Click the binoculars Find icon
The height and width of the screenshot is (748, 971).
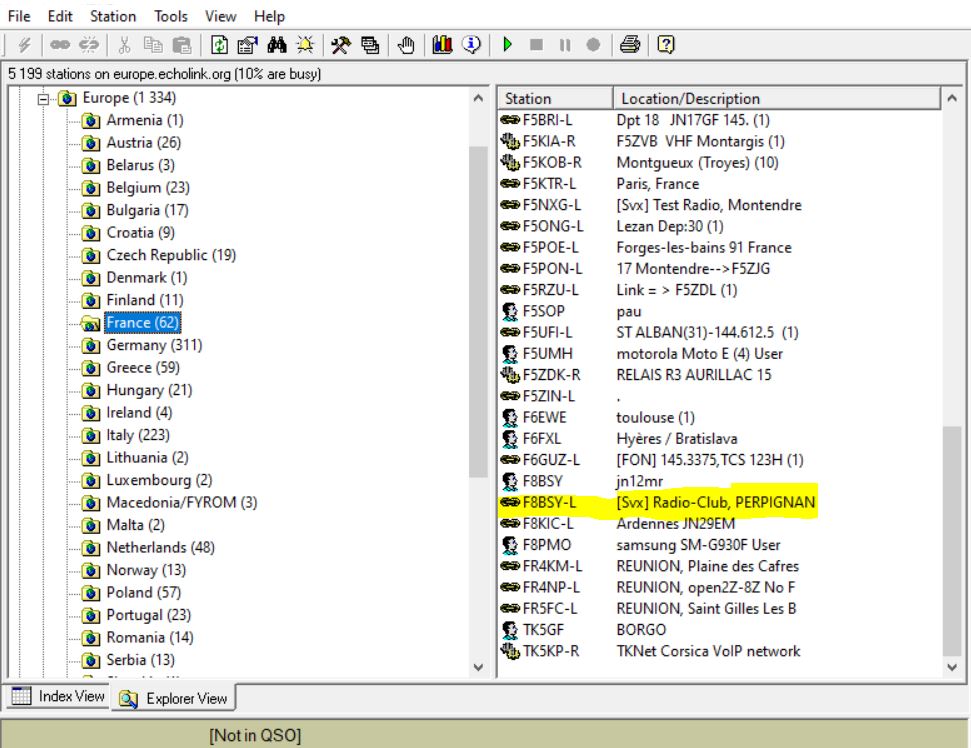pyautogui.click(x=277, y=45)
